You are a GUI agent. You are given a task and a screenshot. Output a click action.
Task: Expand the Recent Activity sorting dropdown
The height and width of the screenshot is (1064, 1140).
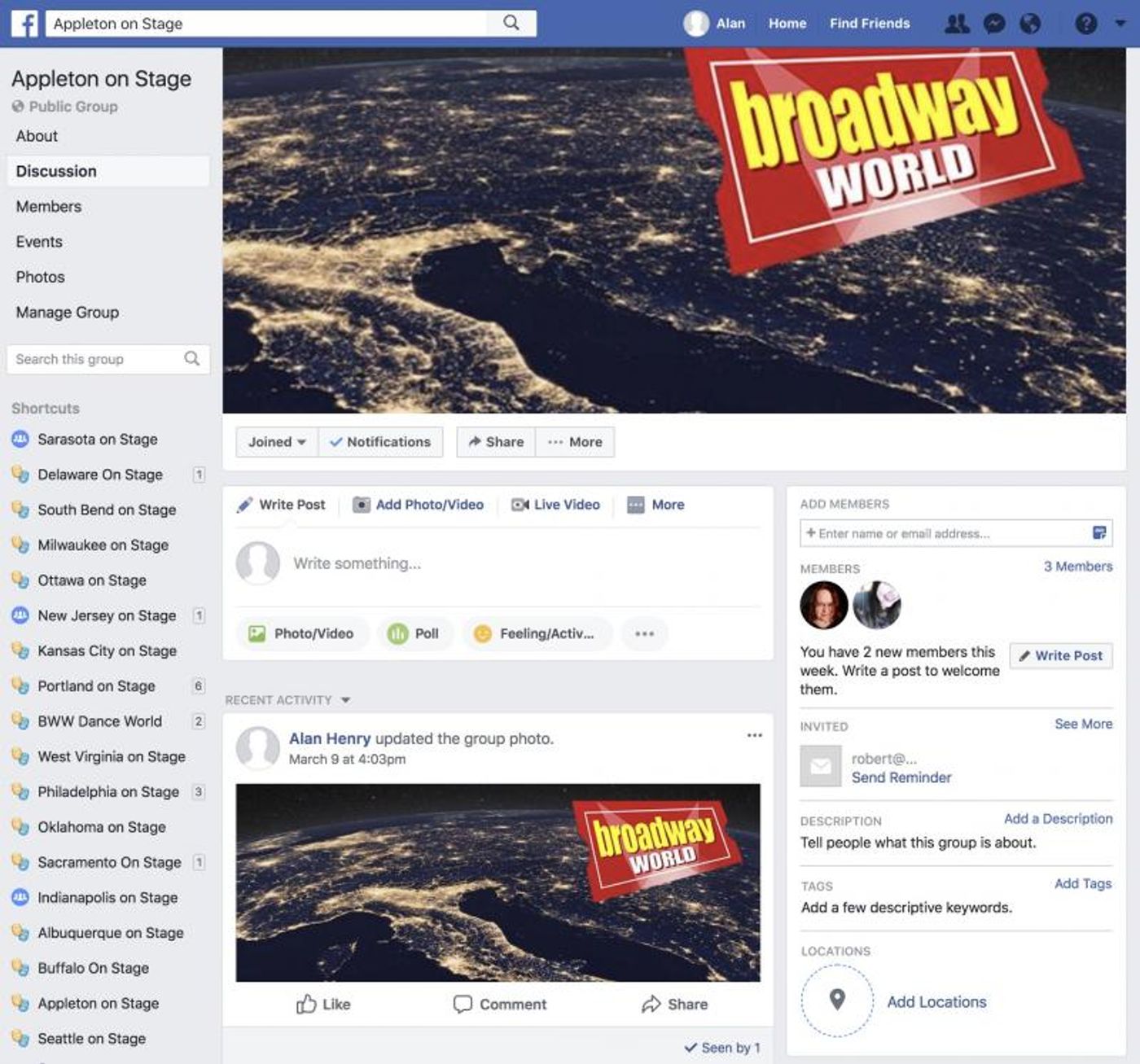[345, 700]
